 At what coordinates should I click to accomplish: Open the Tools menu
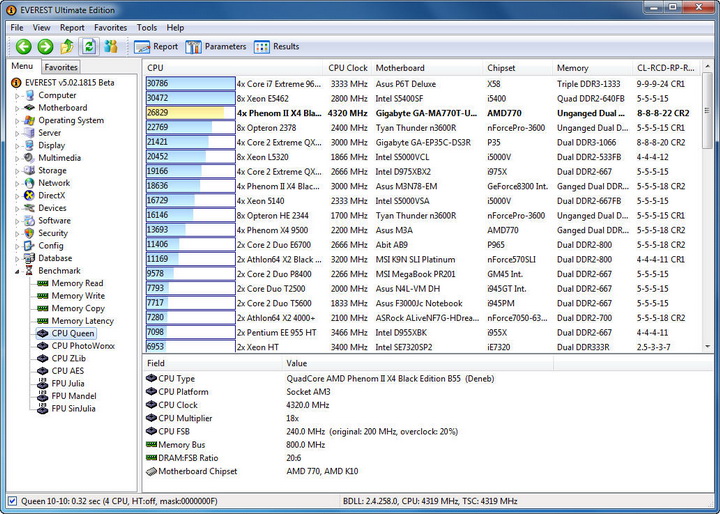pyautogui.click(x=147, y=28)
